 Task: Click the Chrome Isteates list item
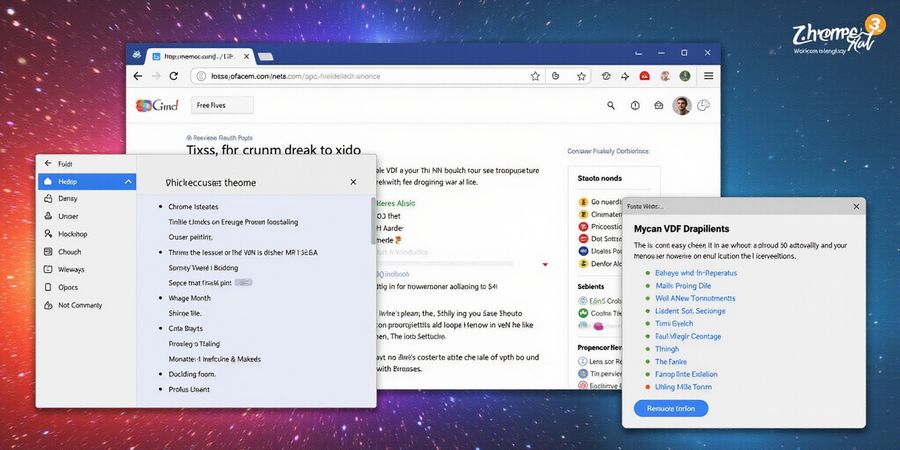[193, 207]
